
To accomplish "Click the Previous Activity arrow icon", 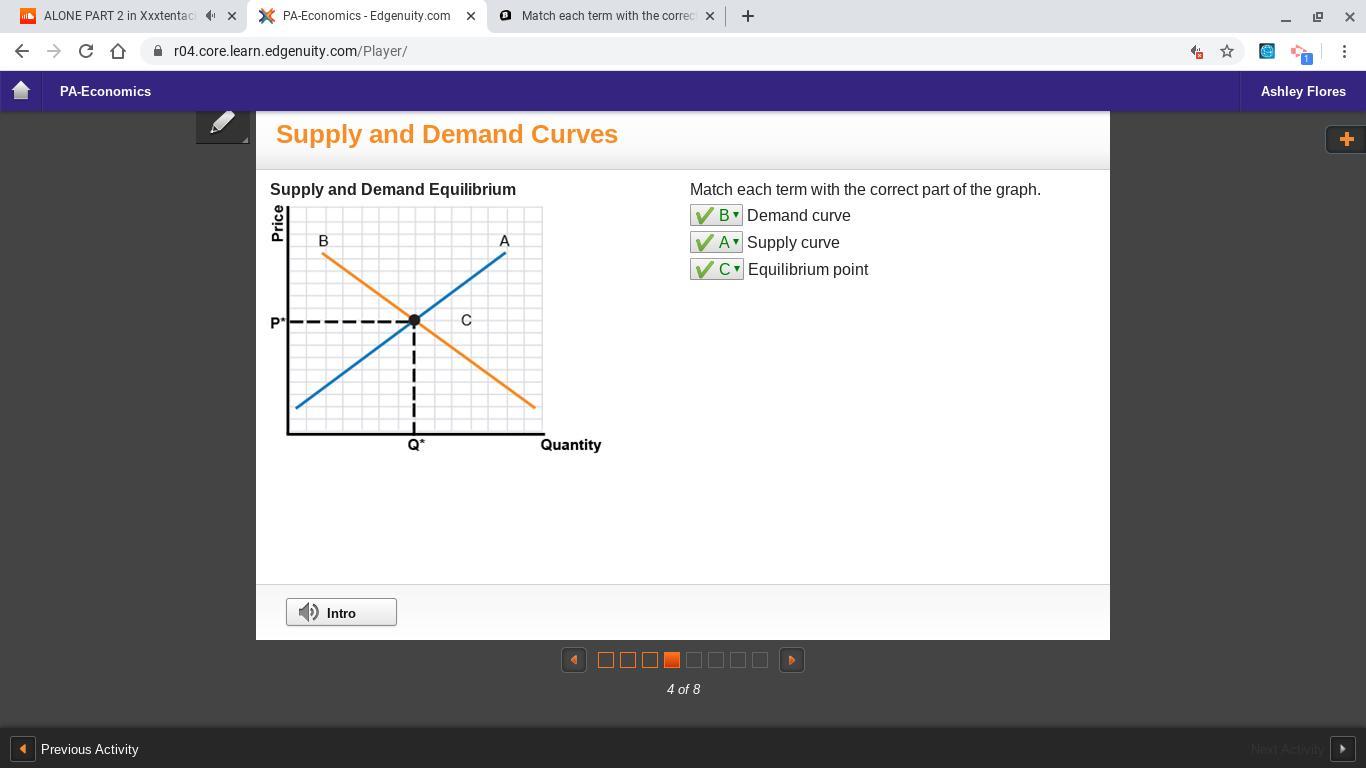I will tap(22, 749).
